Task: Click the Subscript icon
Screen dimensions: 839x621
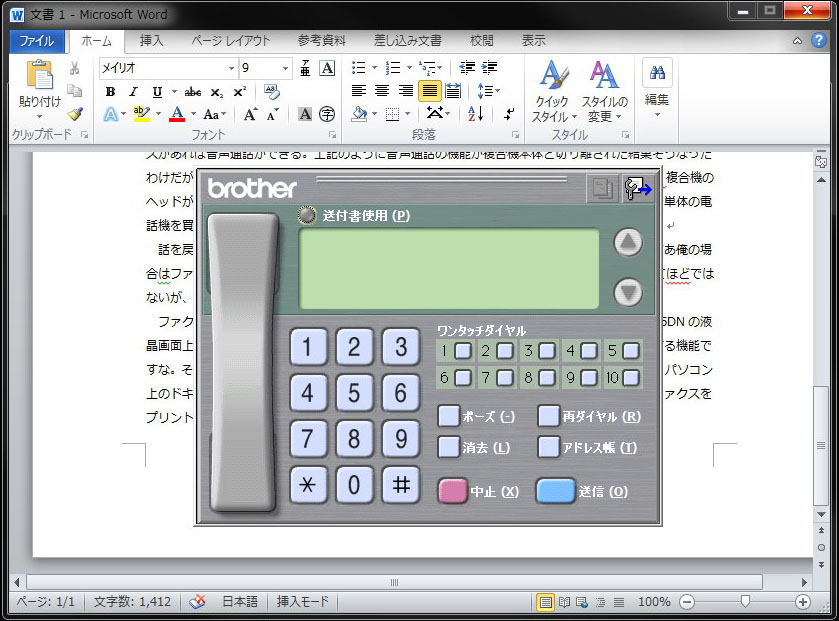Action: pyautogui.click(x=216, y=92)
